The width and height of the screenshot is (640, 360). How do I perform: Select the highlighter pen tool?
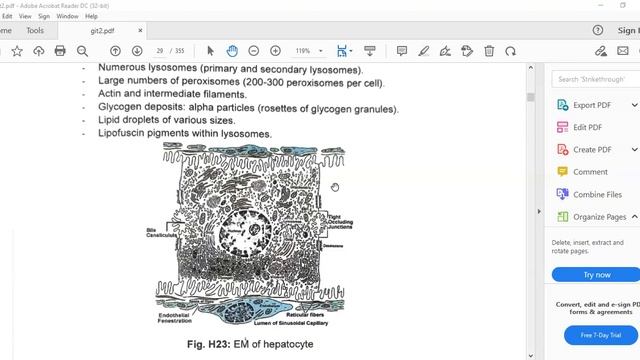pyautogui.click(x=424, y=51)
